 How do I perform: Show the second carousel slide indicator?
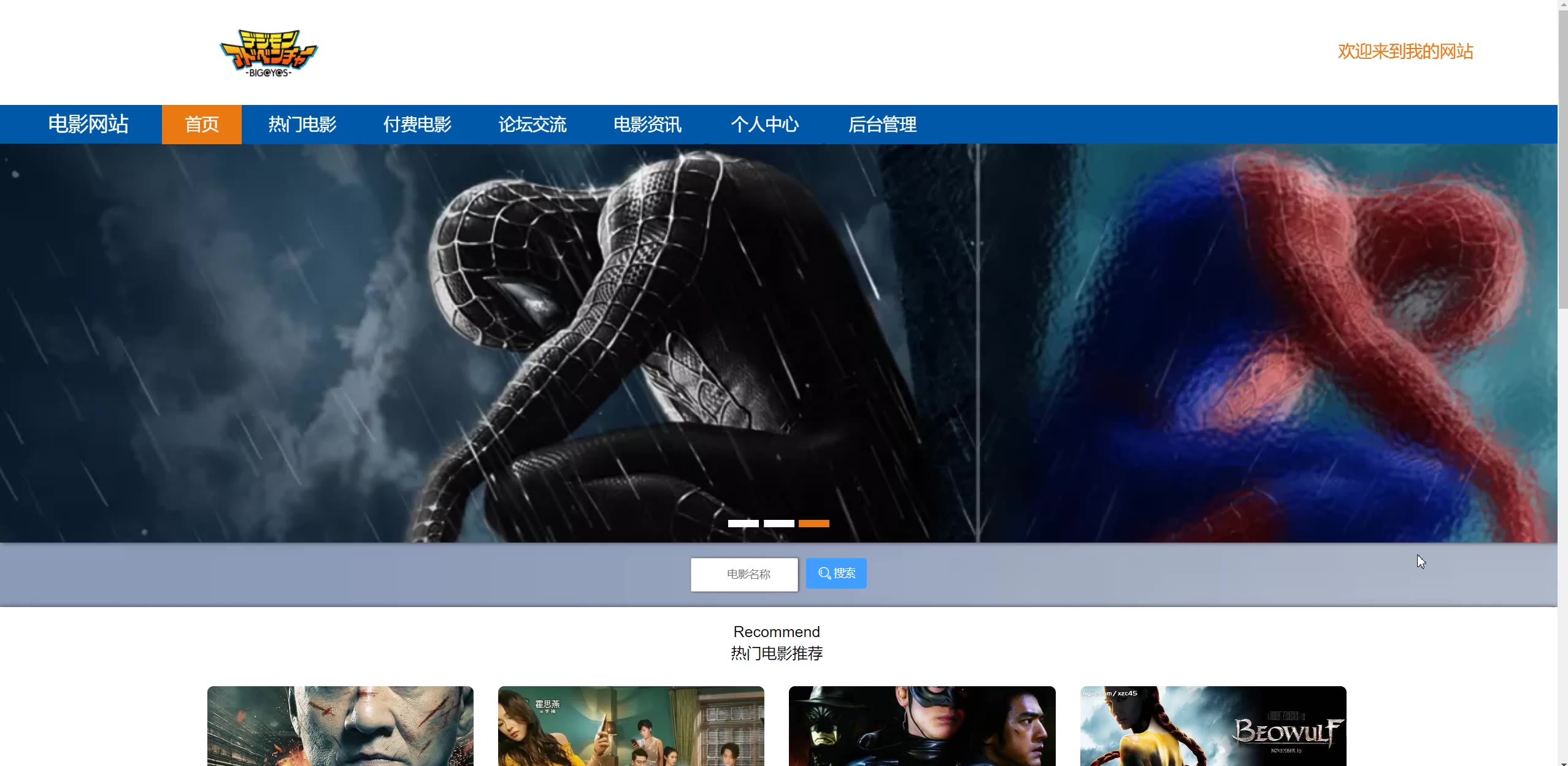(x=778, y=524)
